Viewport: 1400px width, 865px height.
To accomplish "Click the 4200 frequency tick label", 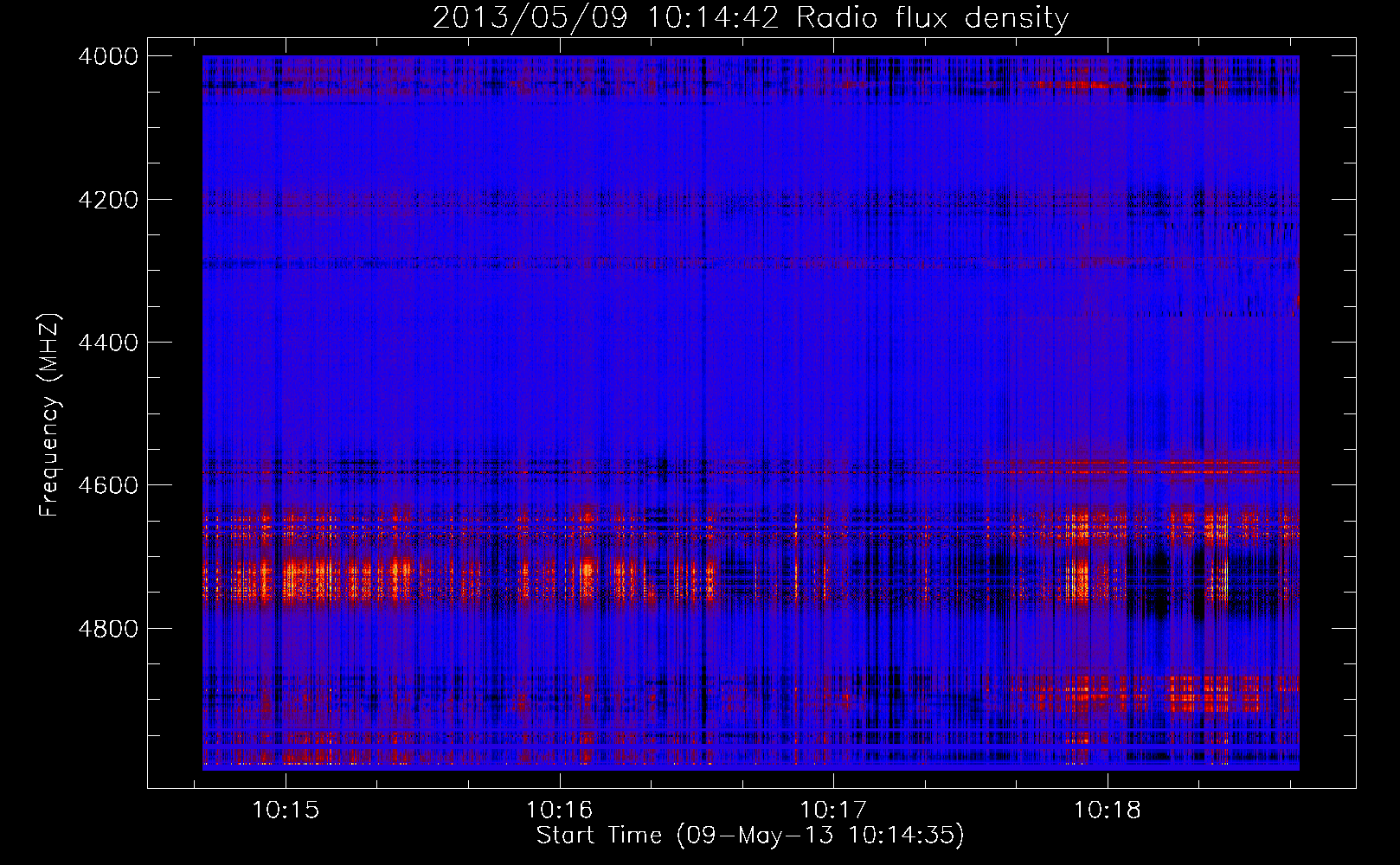I will tap(108, 200).
